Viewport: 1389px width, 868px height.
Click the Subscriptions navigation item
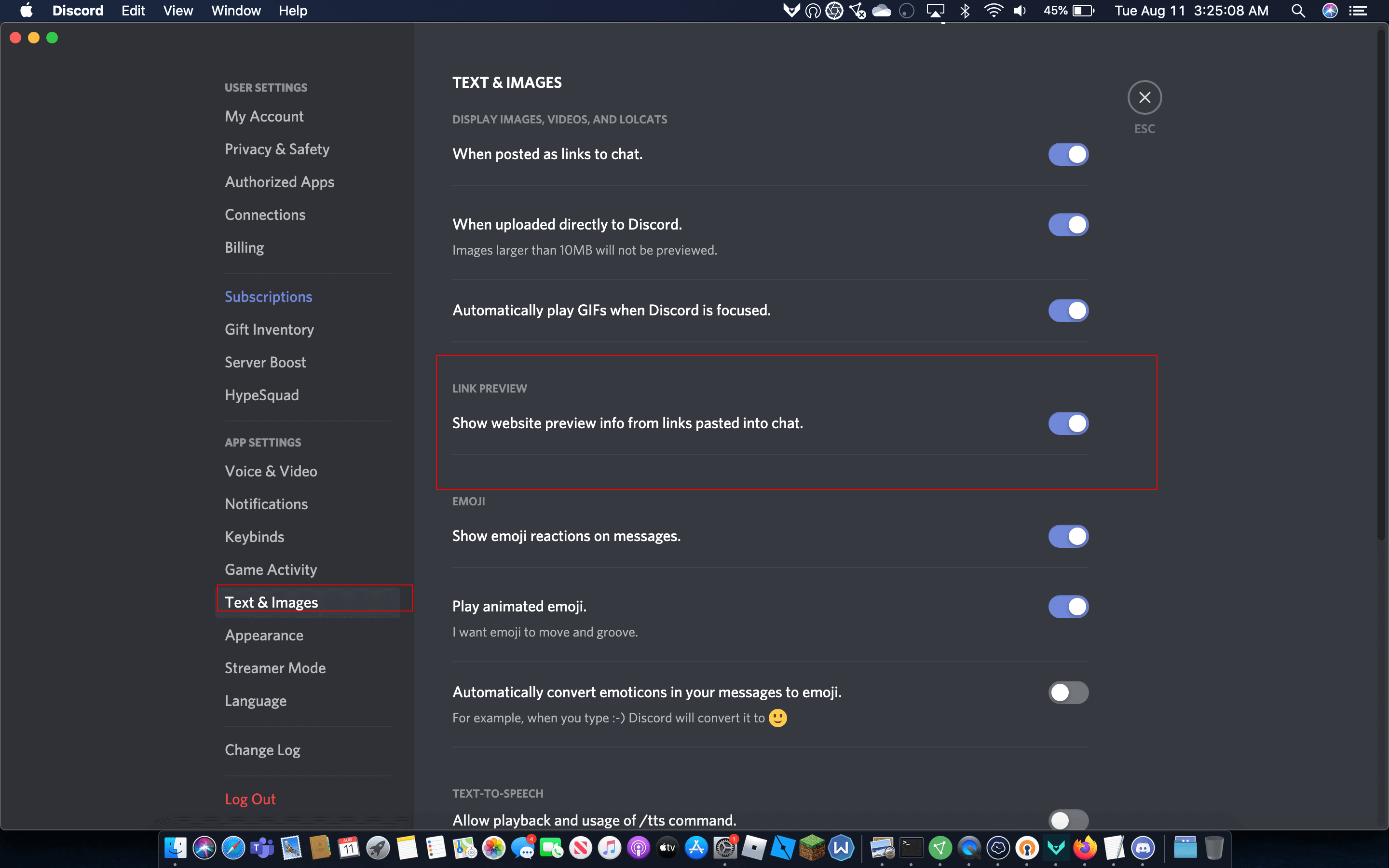point(267,296)
